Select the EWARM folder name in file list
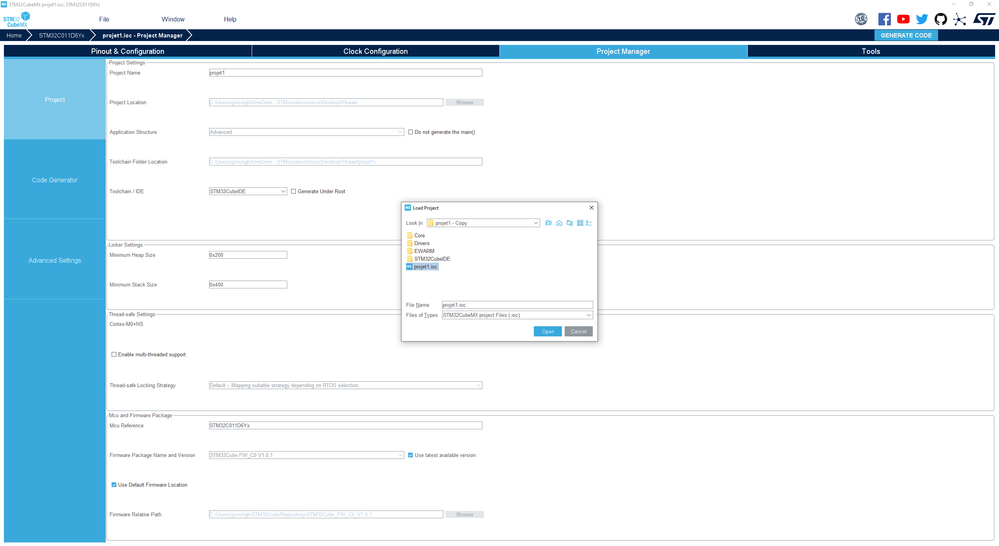The image size is (999, 546). pos(424,251)
